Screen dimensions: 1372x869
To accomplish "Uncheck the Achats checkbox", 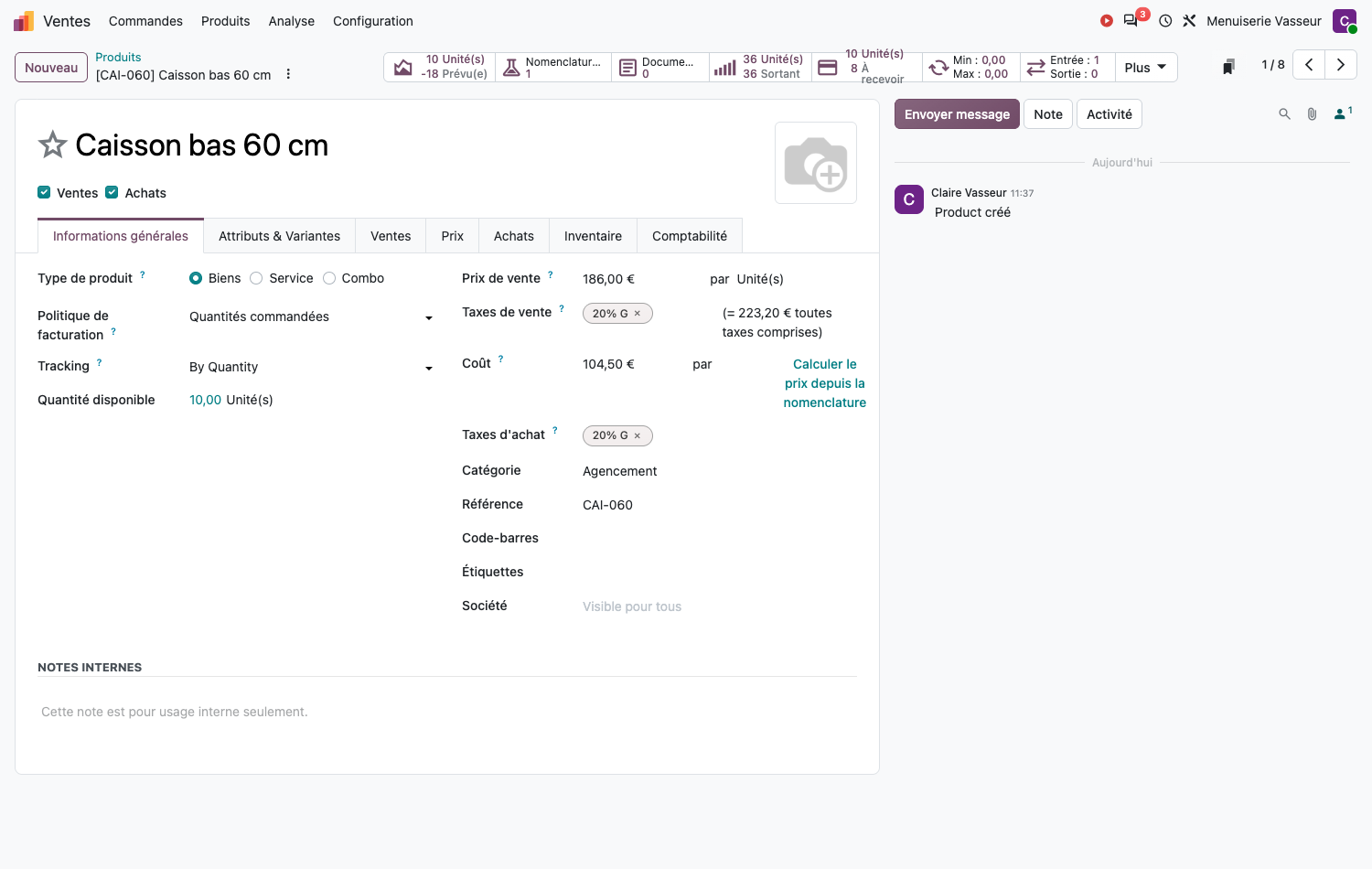I will click(x=112, y=192).
